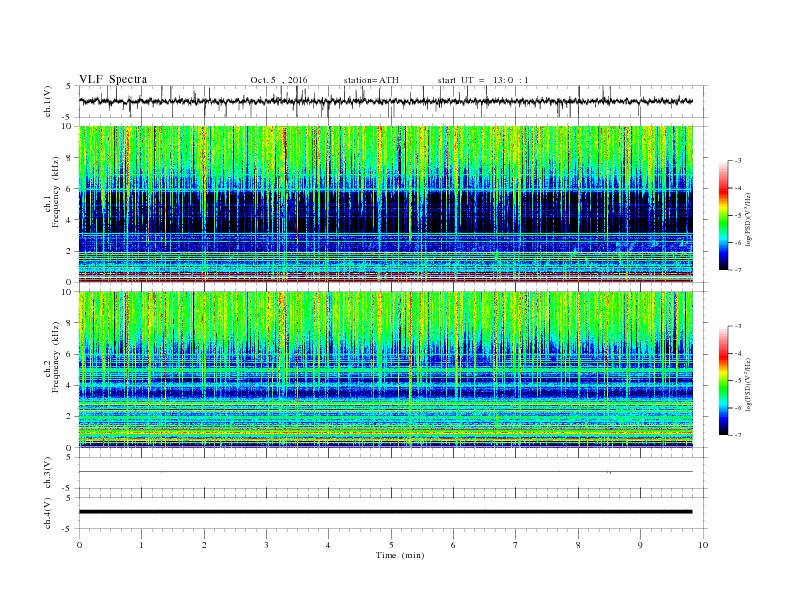Click the '3' tick on the Time axis
Viewport: 792px width, 612px height.
(x=266, y=545)
